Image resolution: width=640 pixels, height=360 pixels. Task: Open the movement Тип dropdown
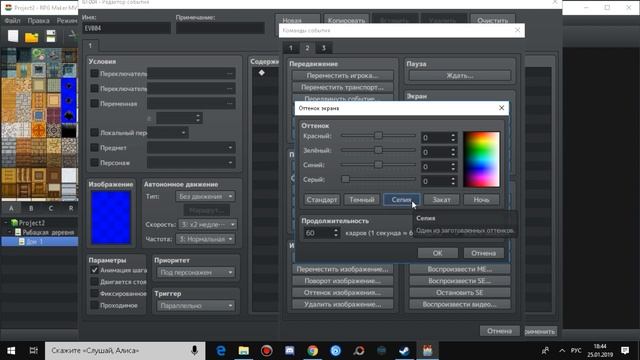tap(205, 196)
